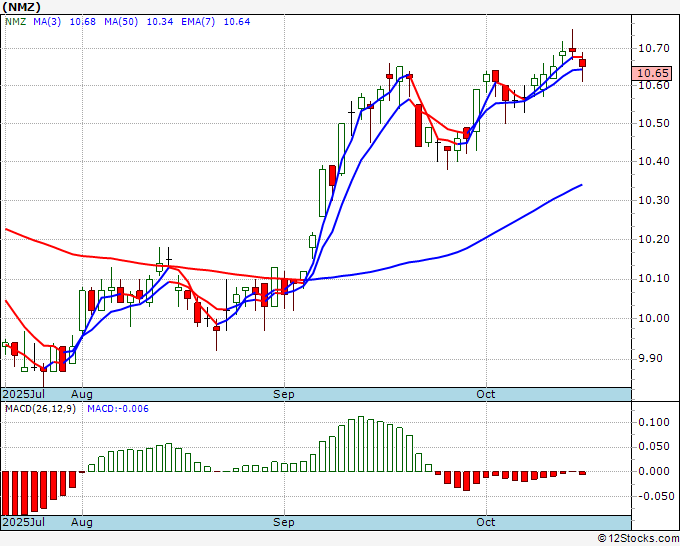This screenshot has height=546, width=680.
Task: Click the 9.90 price axis label
Action: point(651,358)
